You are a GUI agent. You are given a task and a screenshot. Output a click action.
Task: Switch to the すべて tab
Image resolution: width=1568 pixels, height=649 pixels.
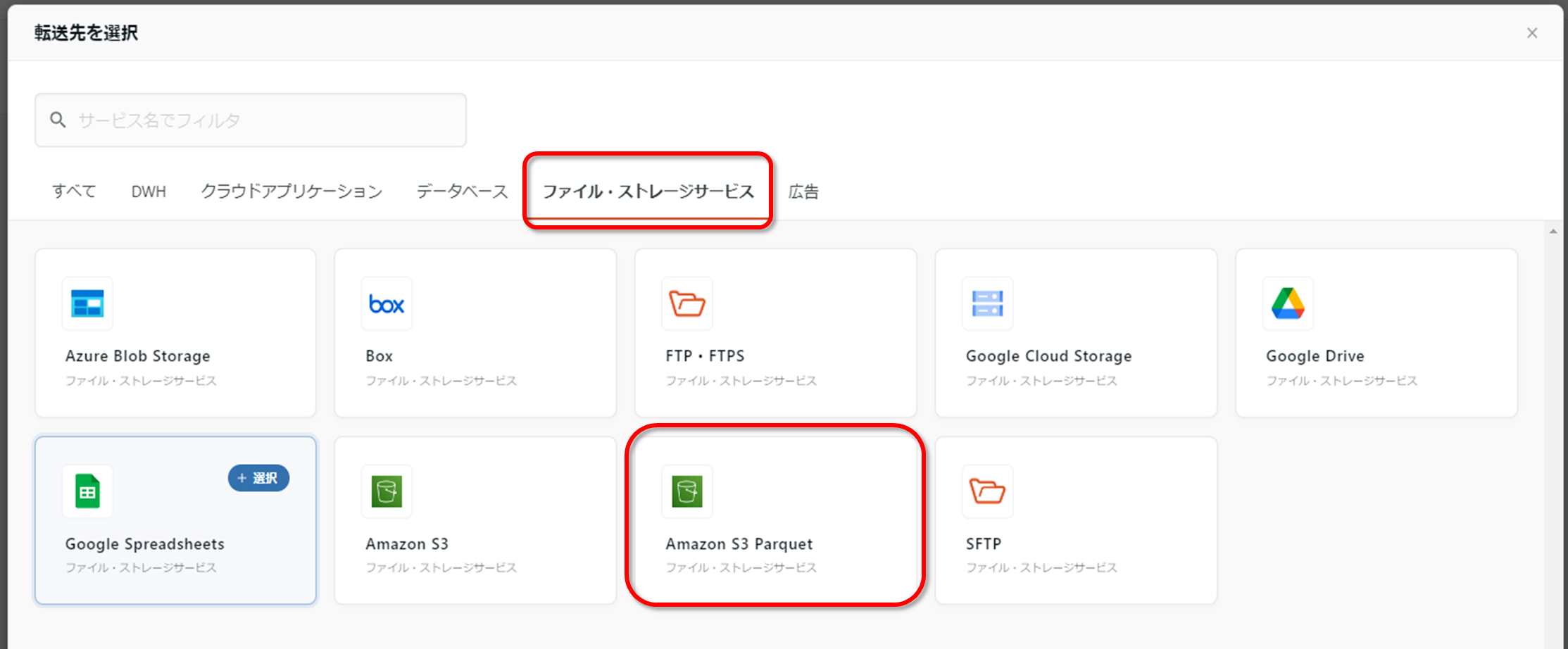coord(74,191)
